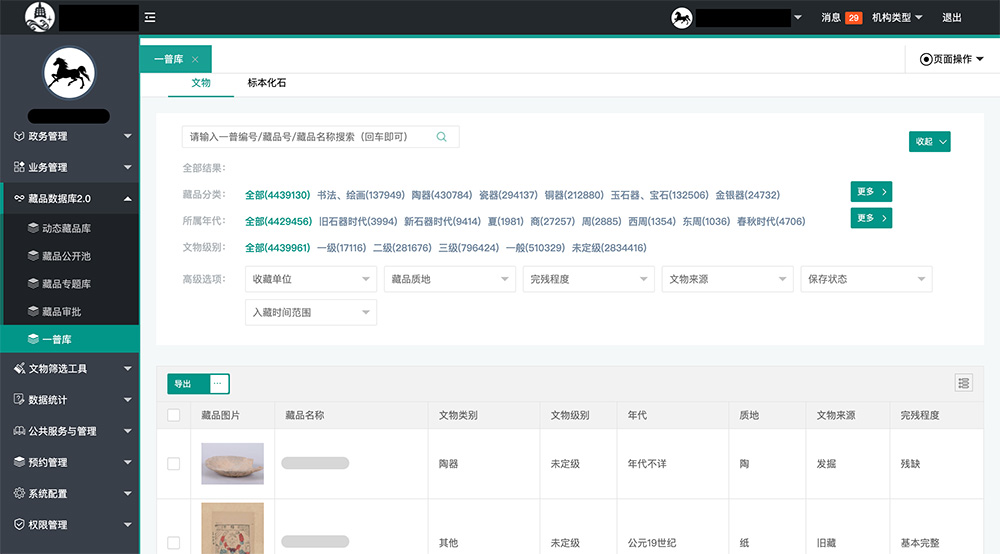Open the 保存状态 dropdown
Image resolution: width=1000 pixels, height=554 pixels.
click(867, 279)
